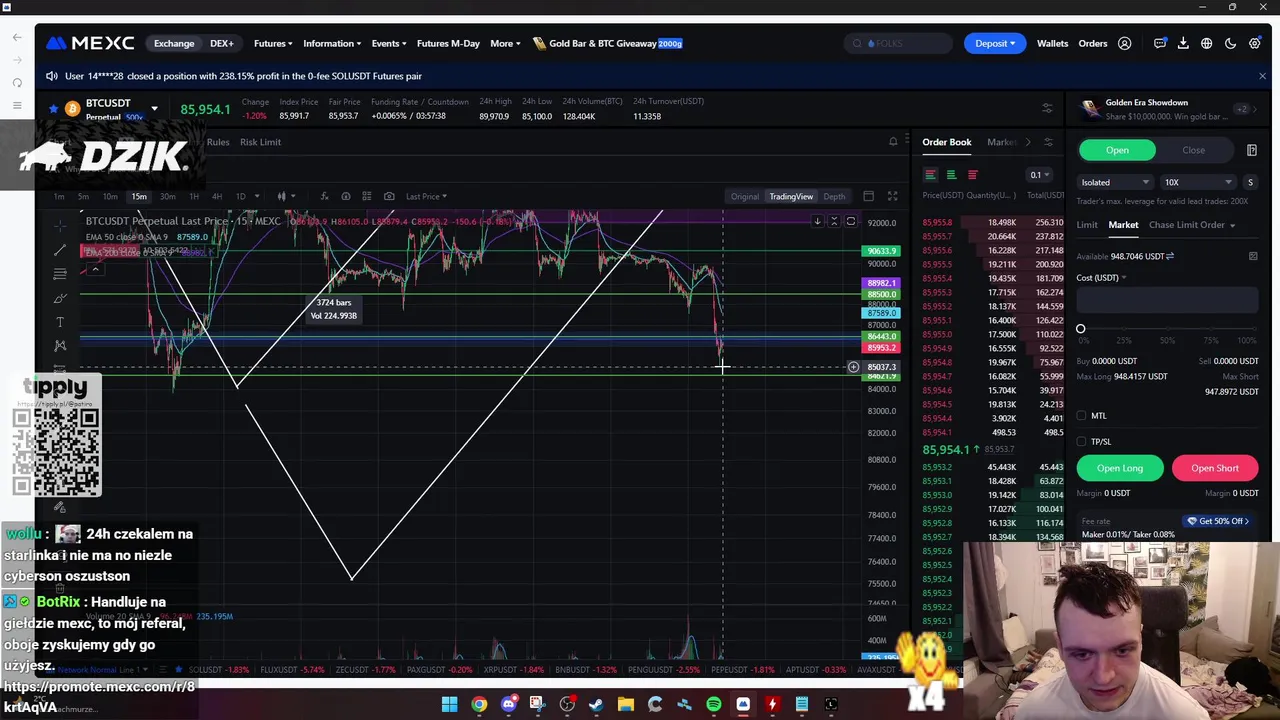Image resolution: width=1280 pixels, height=720 pixels.
Task: Select the text annotation tool
Action: pyautogui.click(x=60, y=322)
